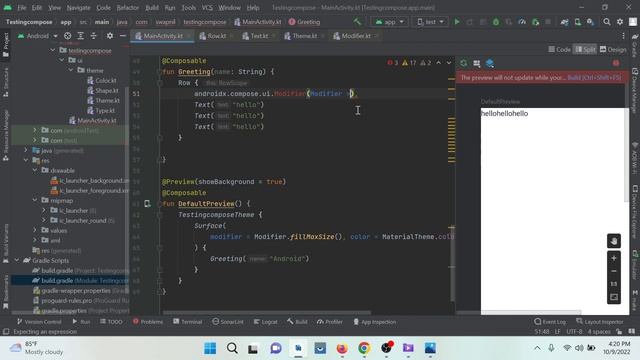640x360 pixels.
Task: Collapse the Gradle Scripts node
Action: 17,260
